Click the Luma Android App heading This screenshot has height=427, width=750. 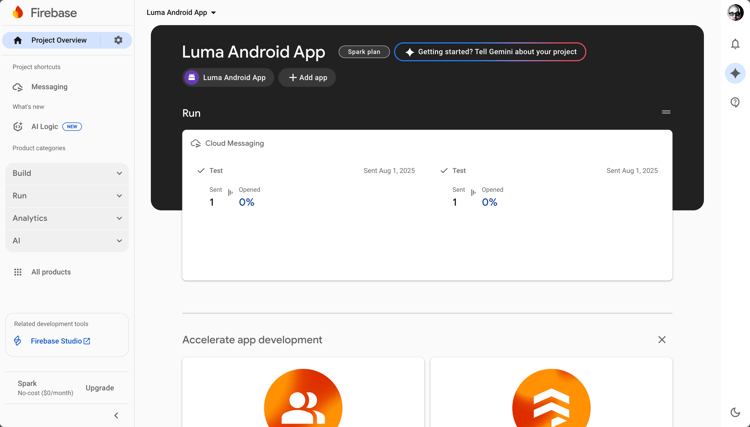(254, 52)
